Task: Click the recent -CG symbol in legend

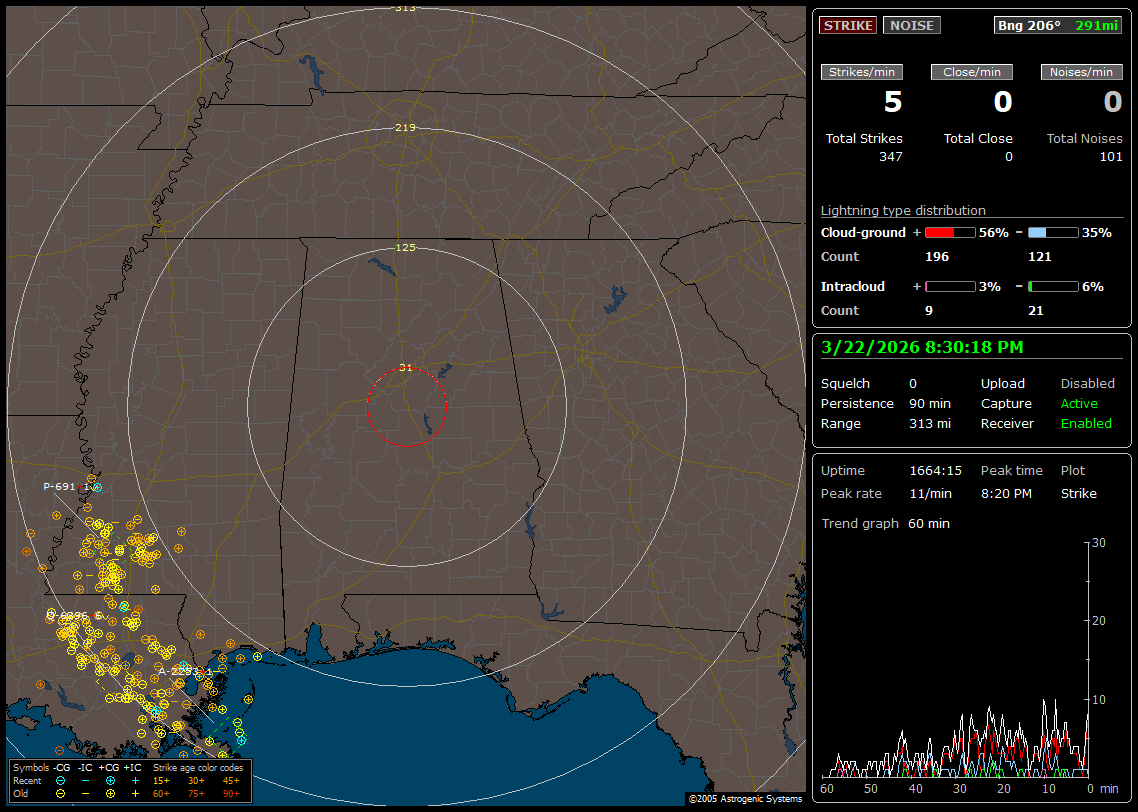Action: tap(61, 780)
